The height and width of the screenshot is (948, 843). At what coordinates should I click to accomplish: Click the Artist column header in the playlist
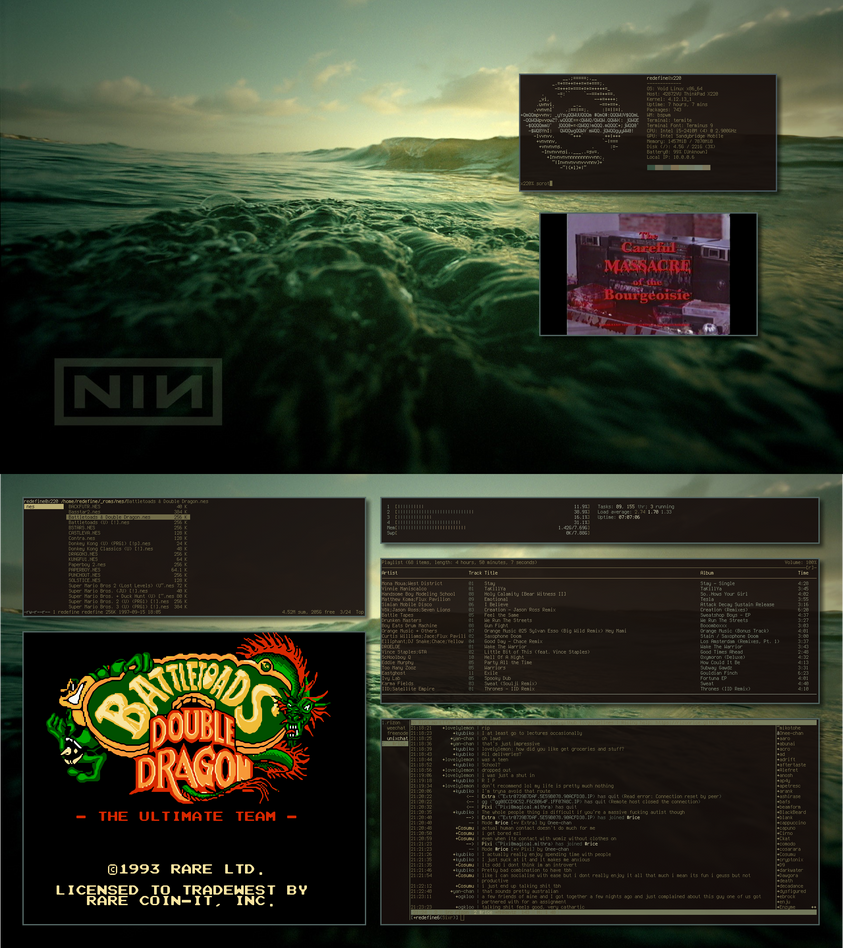pos(390,572)
